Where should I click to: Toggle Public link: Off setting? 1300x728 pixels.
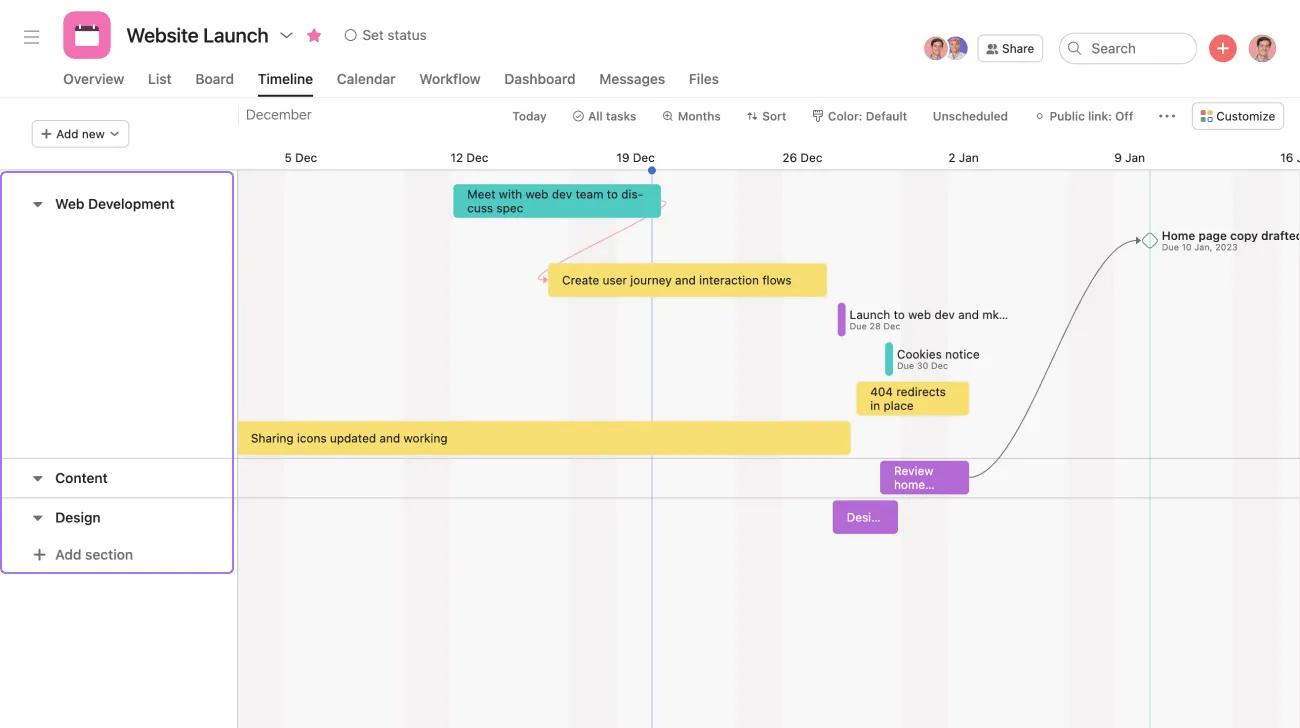[1084, 116]
